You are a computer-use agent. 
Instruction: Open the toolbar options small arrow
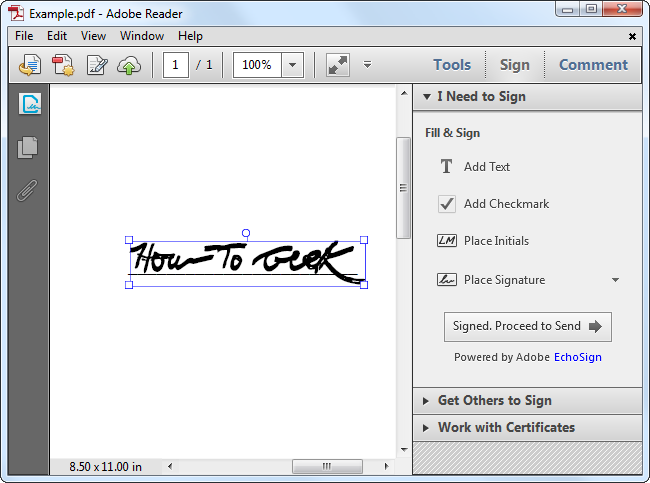(x=367, y=65)
